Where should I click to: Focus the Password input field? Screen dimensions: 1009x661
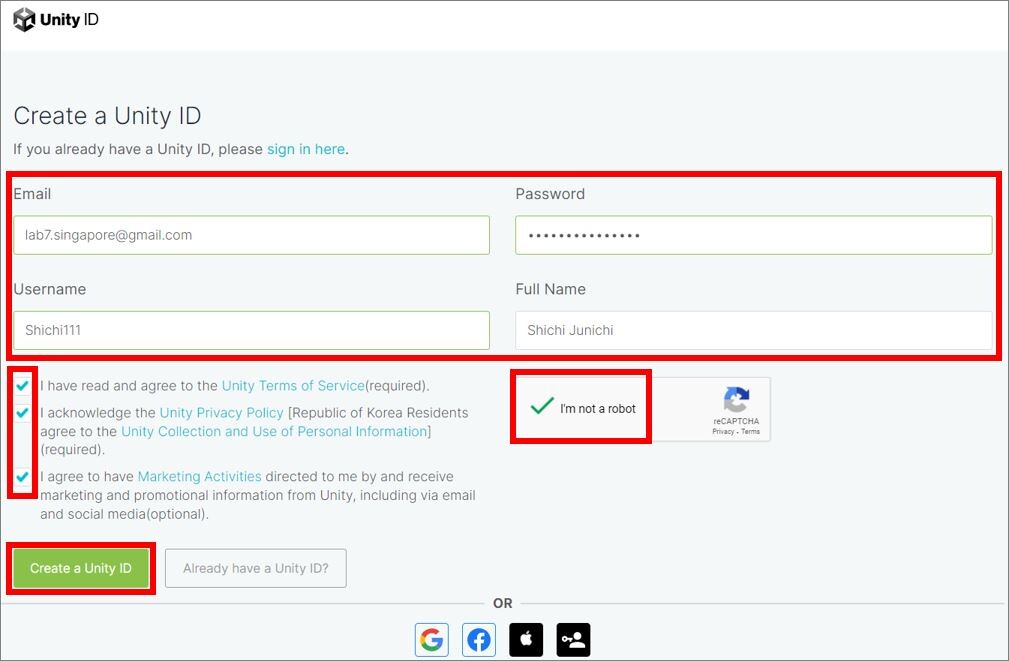click(x=754, y=235)
